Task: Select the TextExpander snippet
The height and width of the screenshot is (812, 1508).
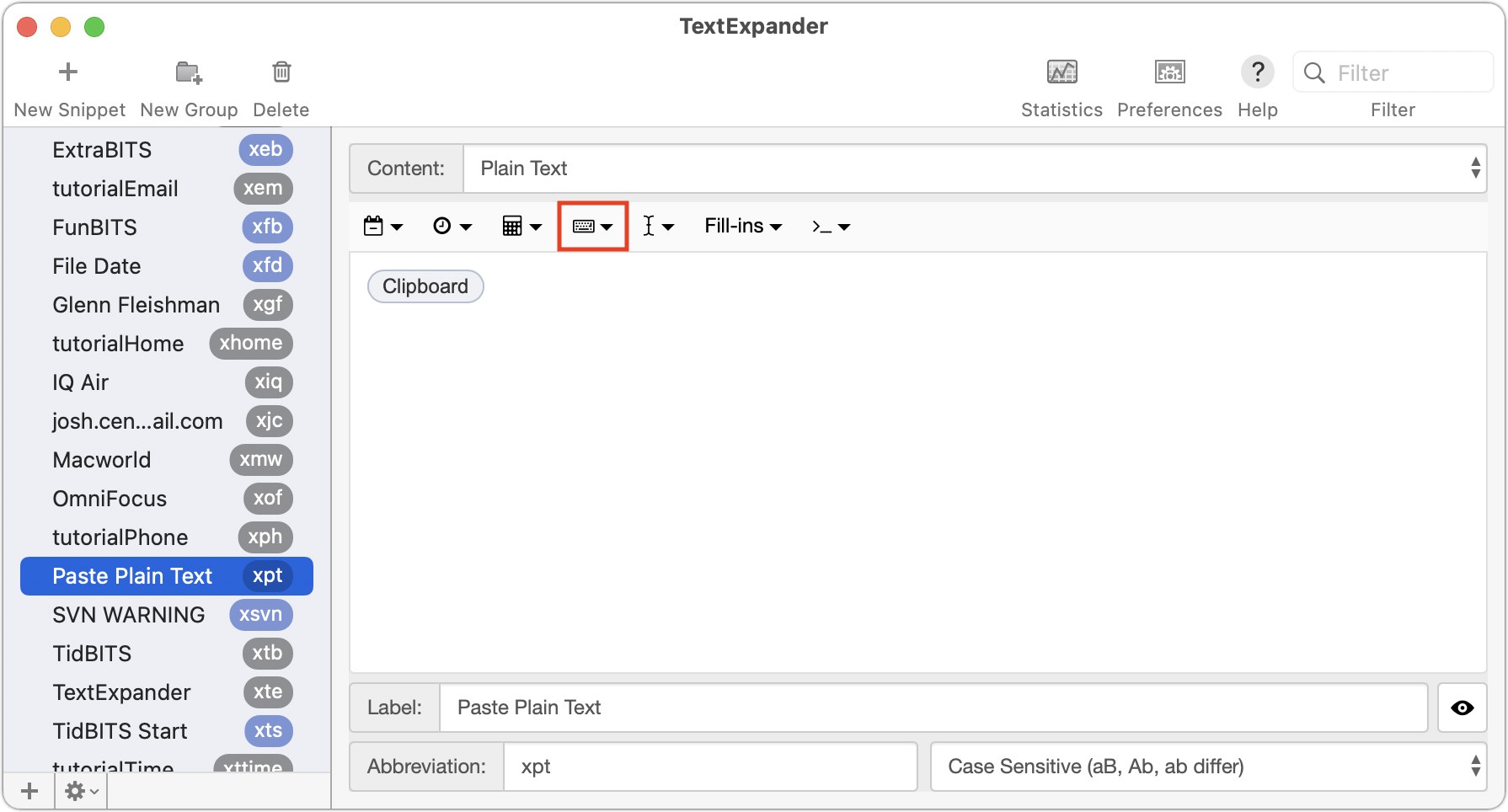Action: coord(167,692)
